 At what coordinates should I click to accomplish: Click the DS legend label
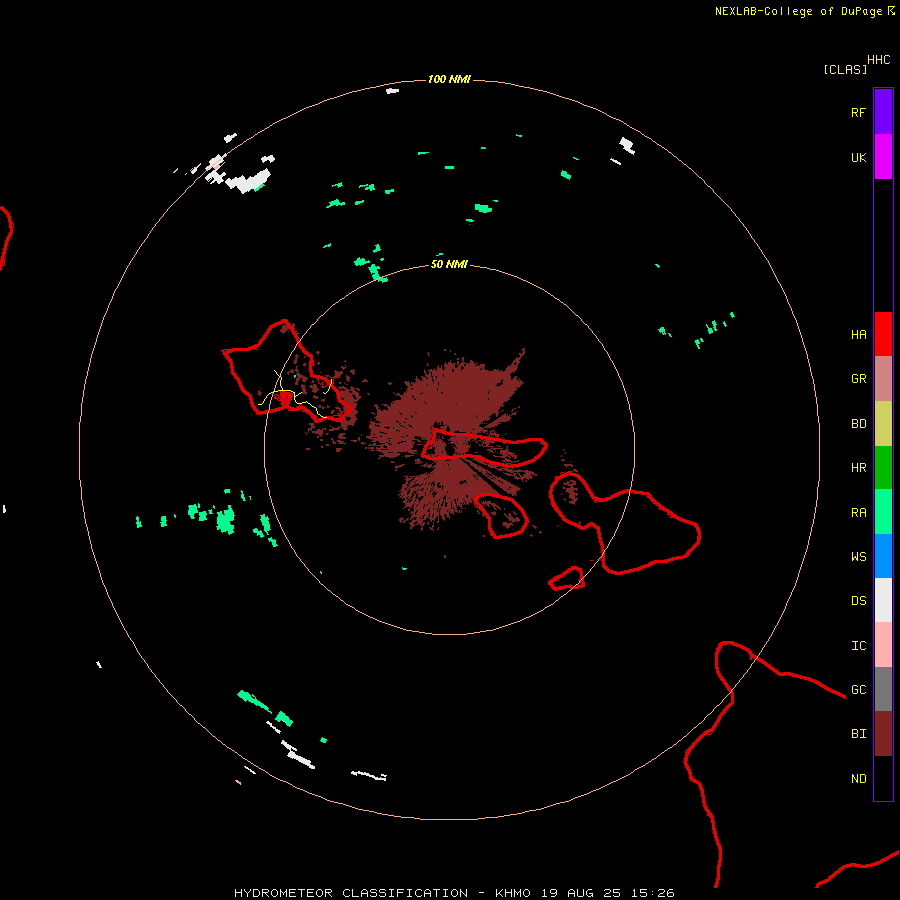[x=858, y=600]
